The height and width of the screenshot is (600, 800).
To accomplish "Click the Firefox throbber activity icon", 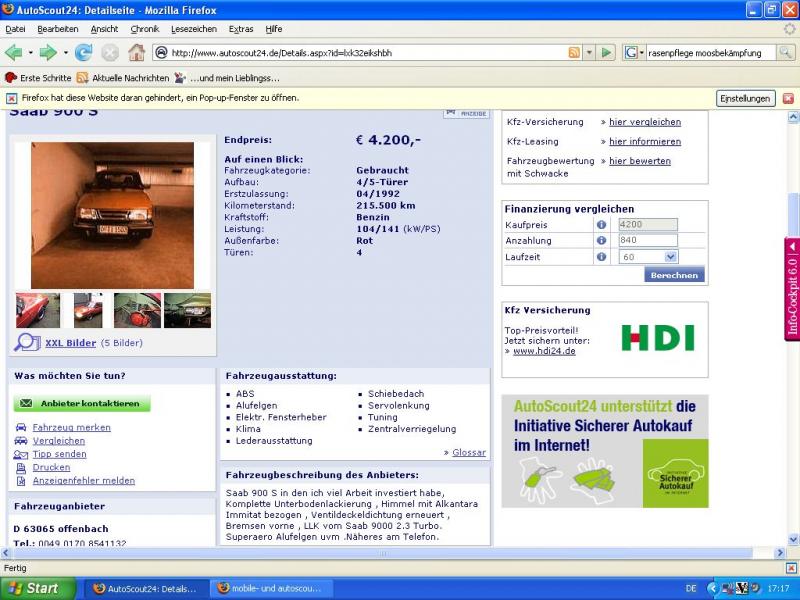I will click(x=789, y=29).
